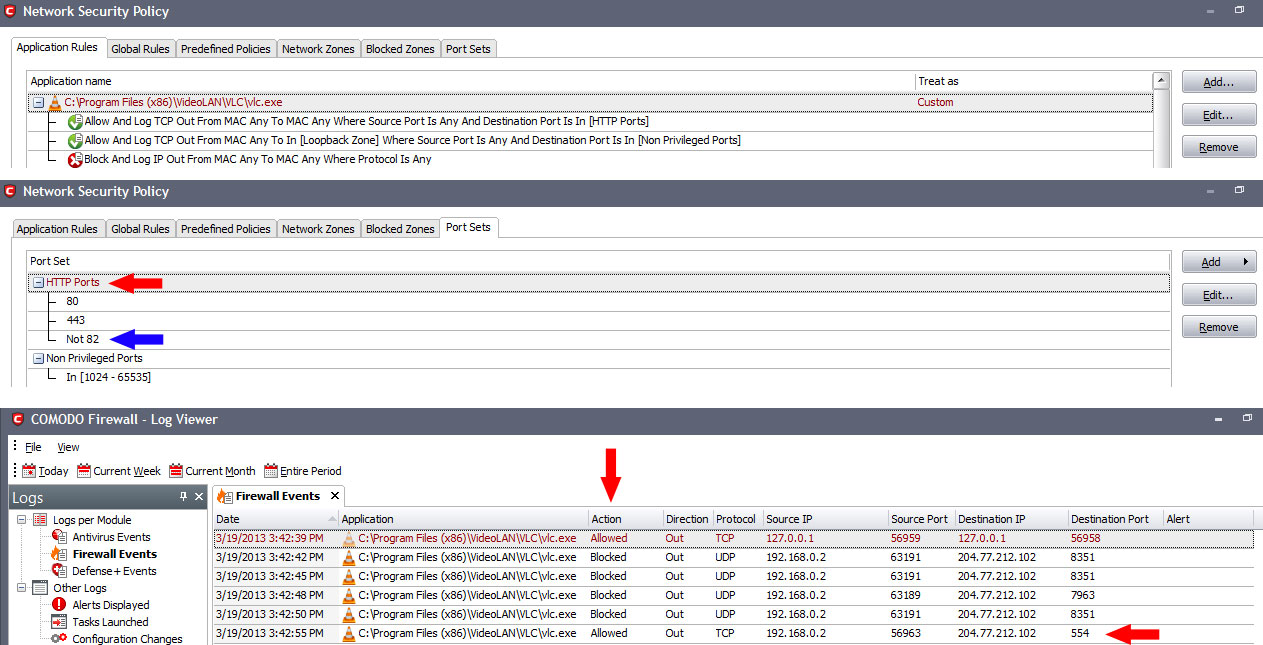
Task: Open the Add dropdown beside the Port Set list
Action: coord(1217,262)
